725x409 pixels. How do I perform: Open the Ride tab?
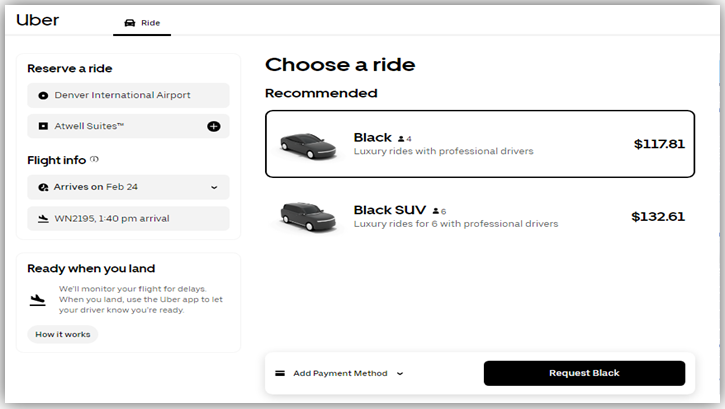coord(142,22)
